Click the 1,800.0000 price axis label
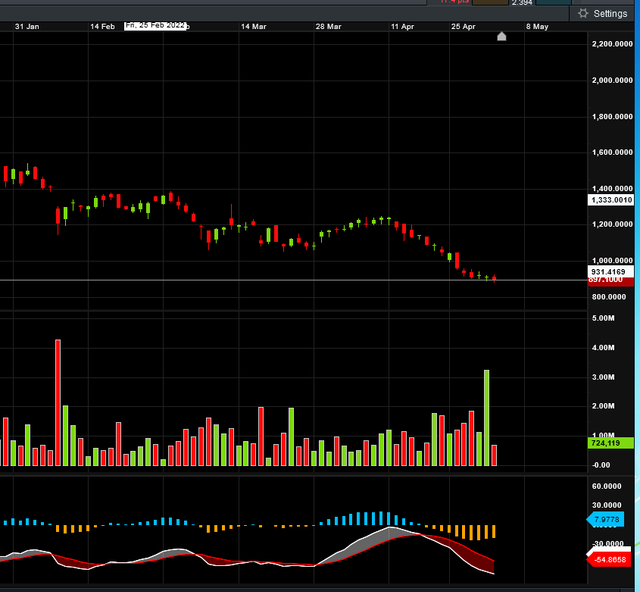This screenshot has width=640, height=592. pos(612,117)
